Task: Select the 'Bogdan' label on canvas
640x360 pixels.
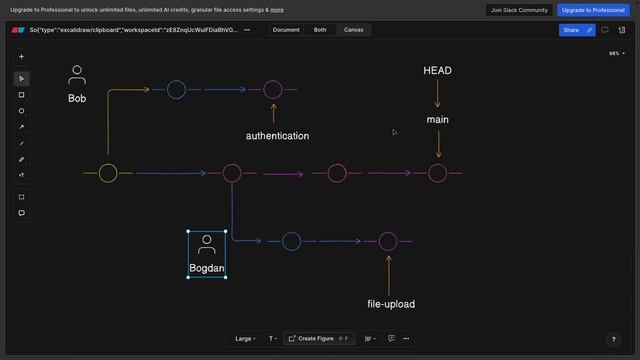Action: (207, 268)
